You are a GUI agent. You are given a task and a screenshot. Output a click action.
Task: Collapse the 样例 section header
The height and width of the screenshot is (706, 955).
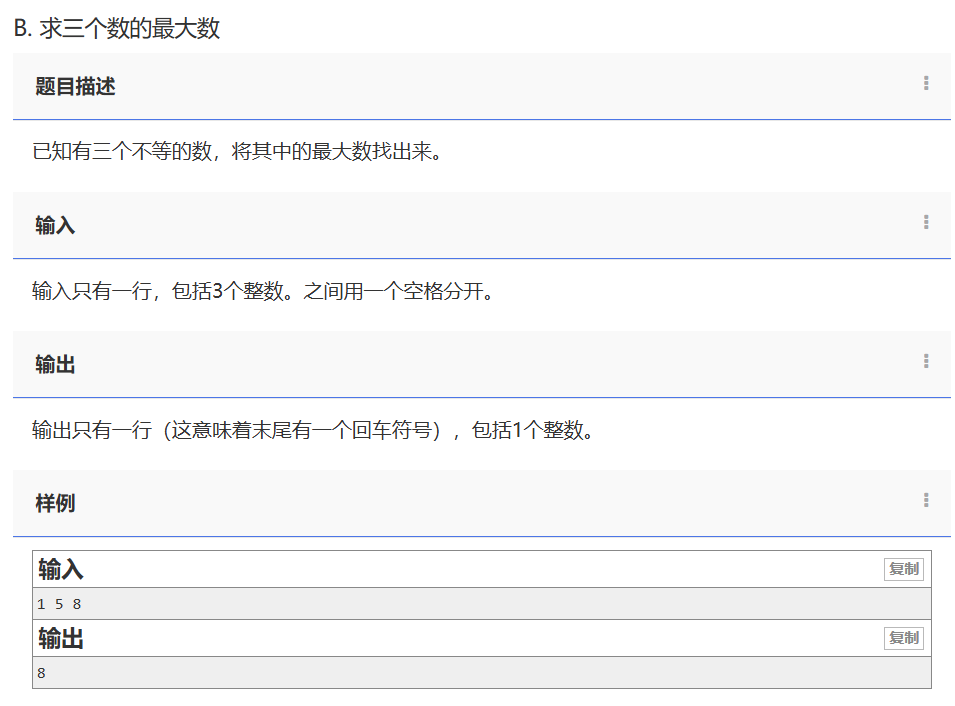(55, 504)
